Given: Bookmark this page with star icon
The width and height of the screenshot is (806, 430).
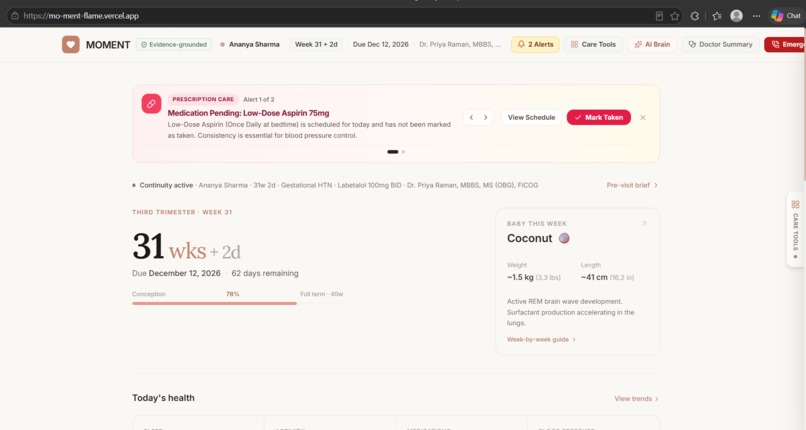Looking at the screenshot, I should (x=675, y=16).
